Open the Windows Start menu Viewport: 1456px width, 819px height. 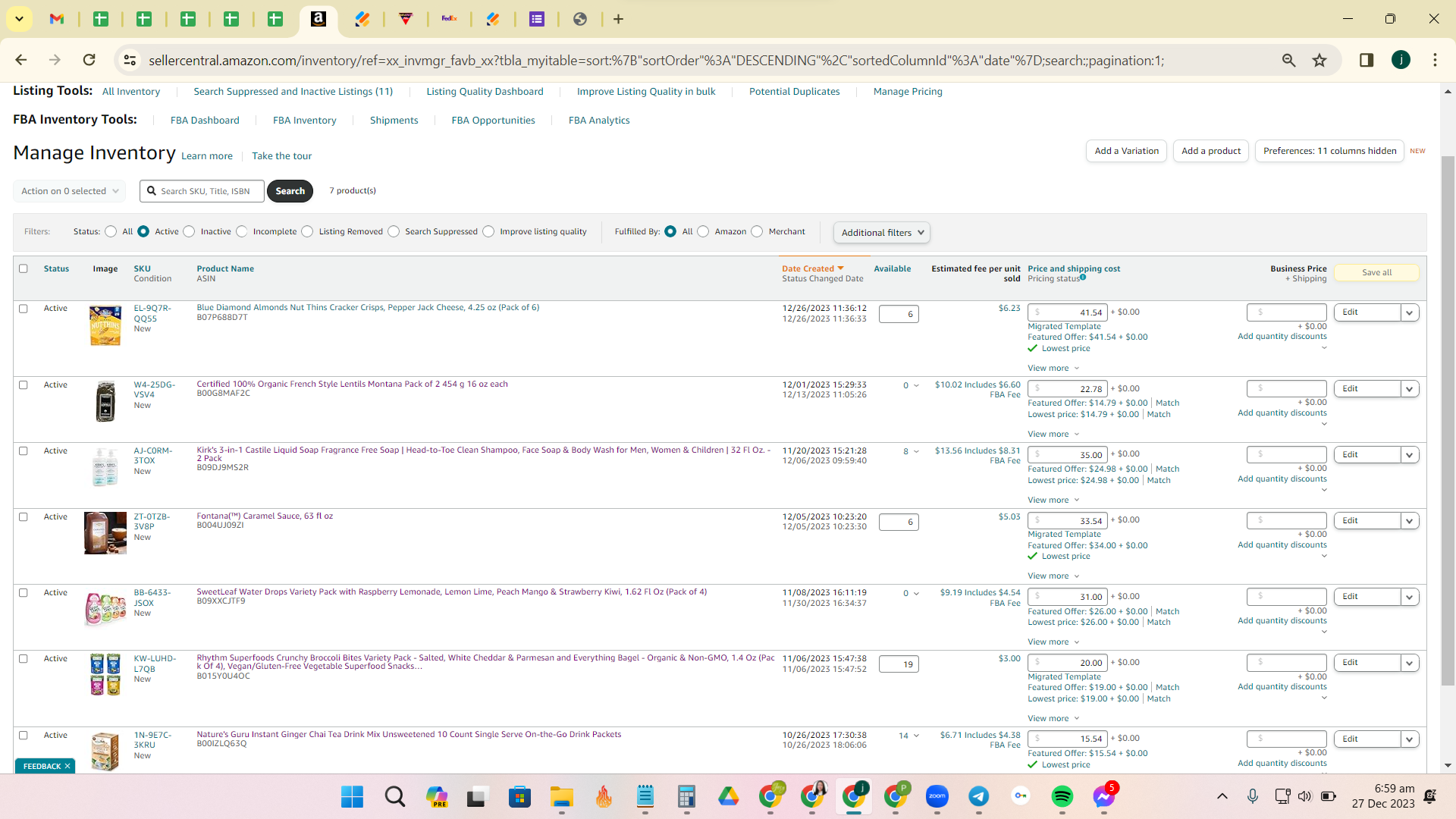click(x=352, y=796)
